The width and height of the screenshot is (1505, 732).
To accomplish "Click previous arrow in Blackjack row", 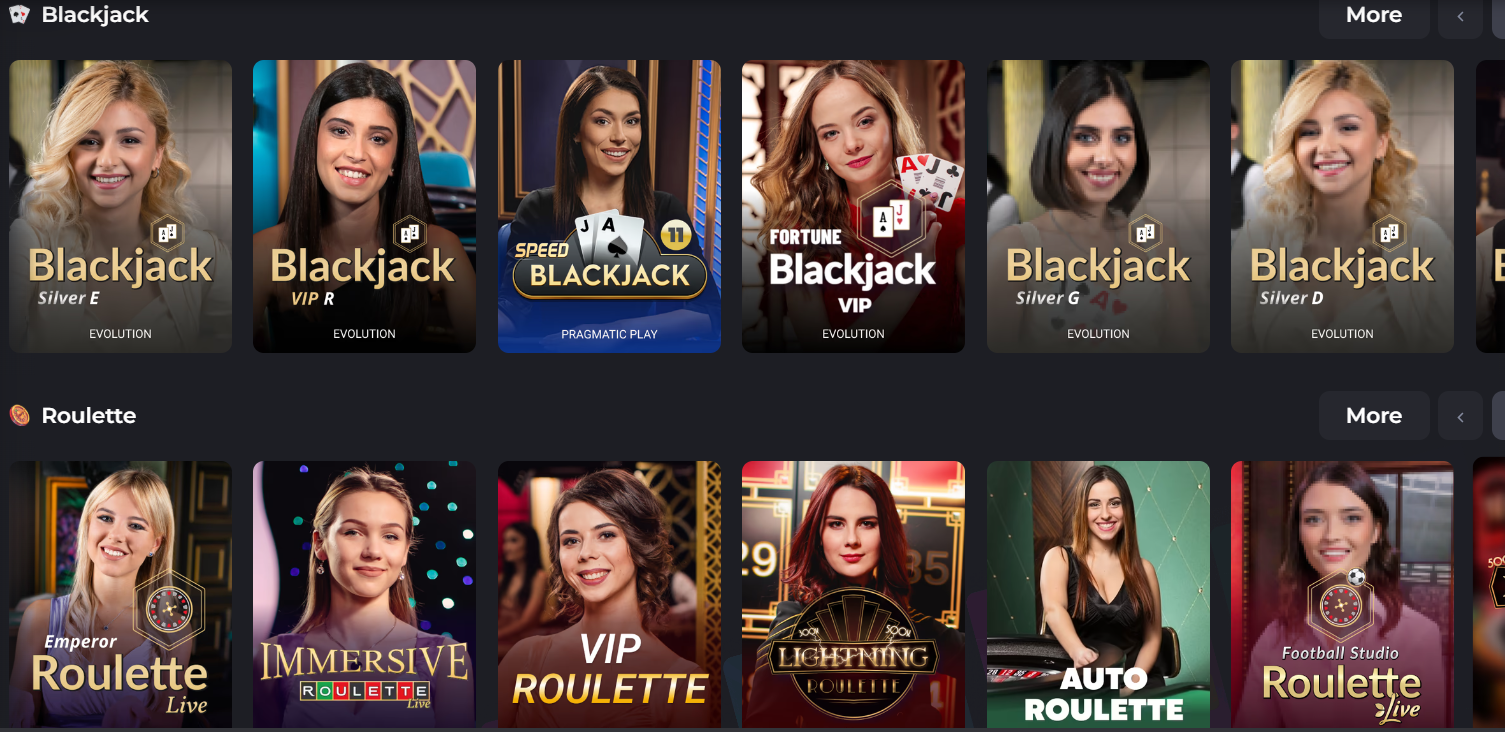I will coord(1460,15).
